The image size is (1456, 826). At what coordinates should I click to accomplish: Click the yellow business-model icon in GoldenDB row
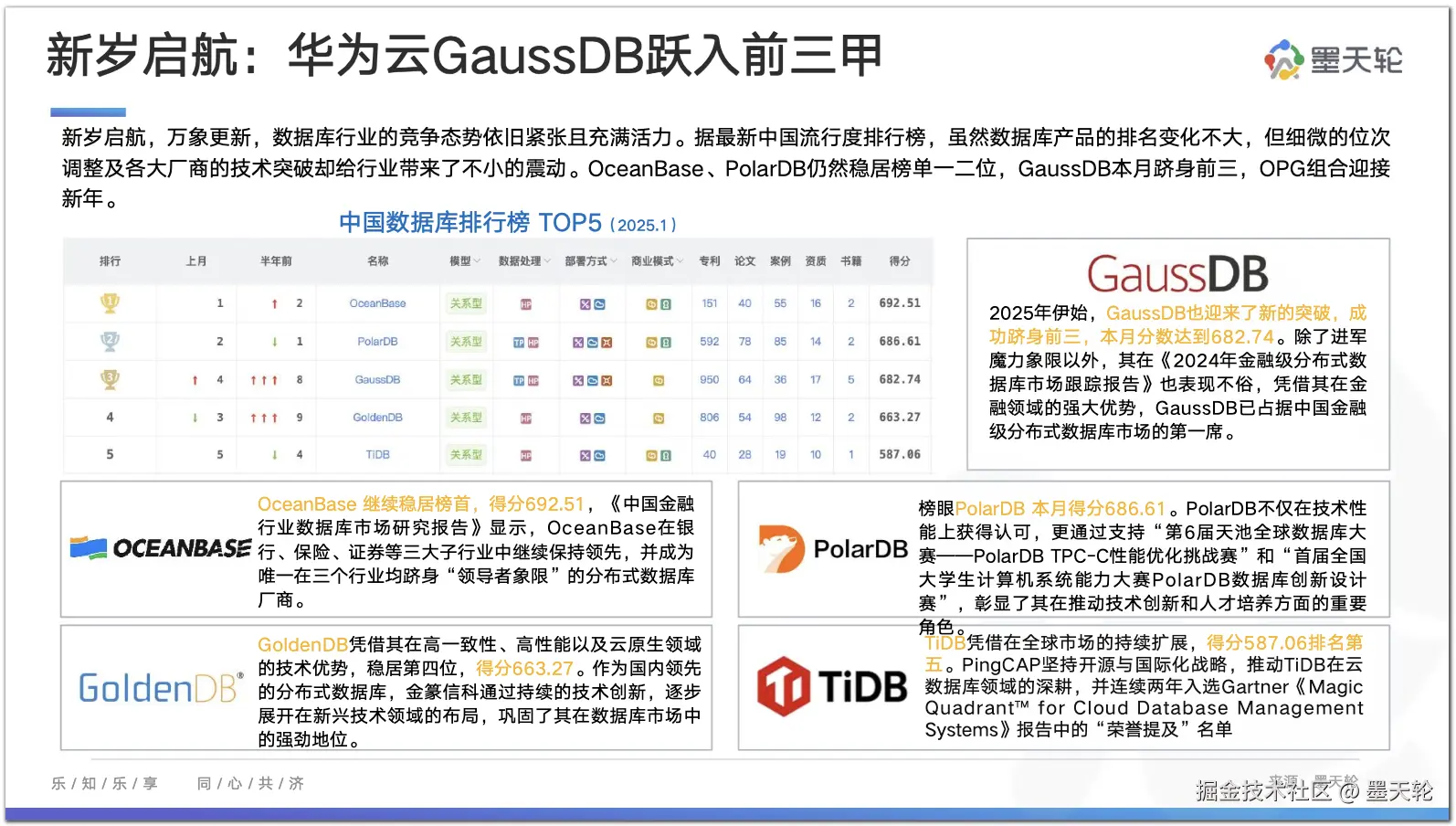659,418
